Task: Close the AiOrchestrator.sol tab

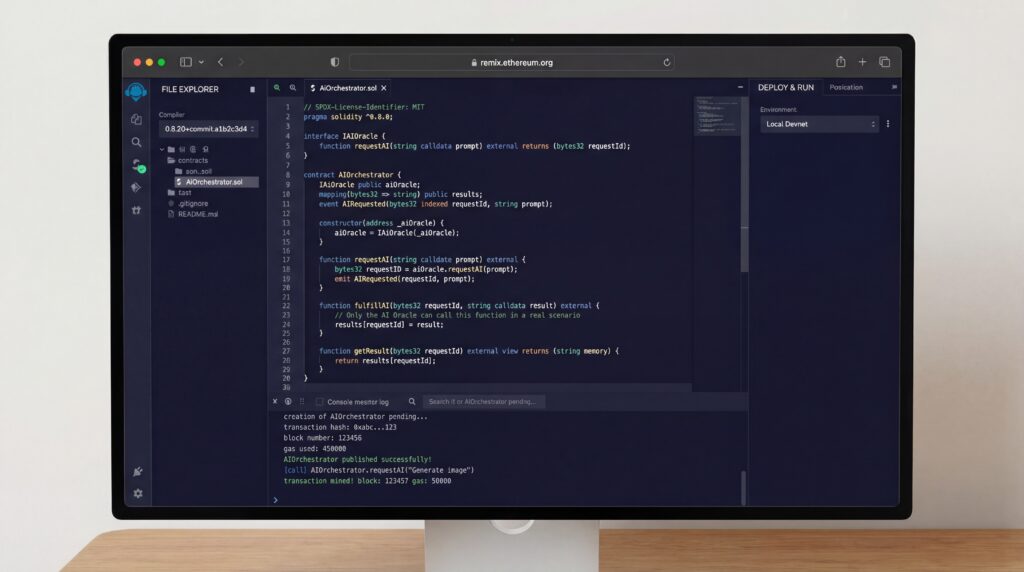Action: pyautogui.click(x=384, y=88)
